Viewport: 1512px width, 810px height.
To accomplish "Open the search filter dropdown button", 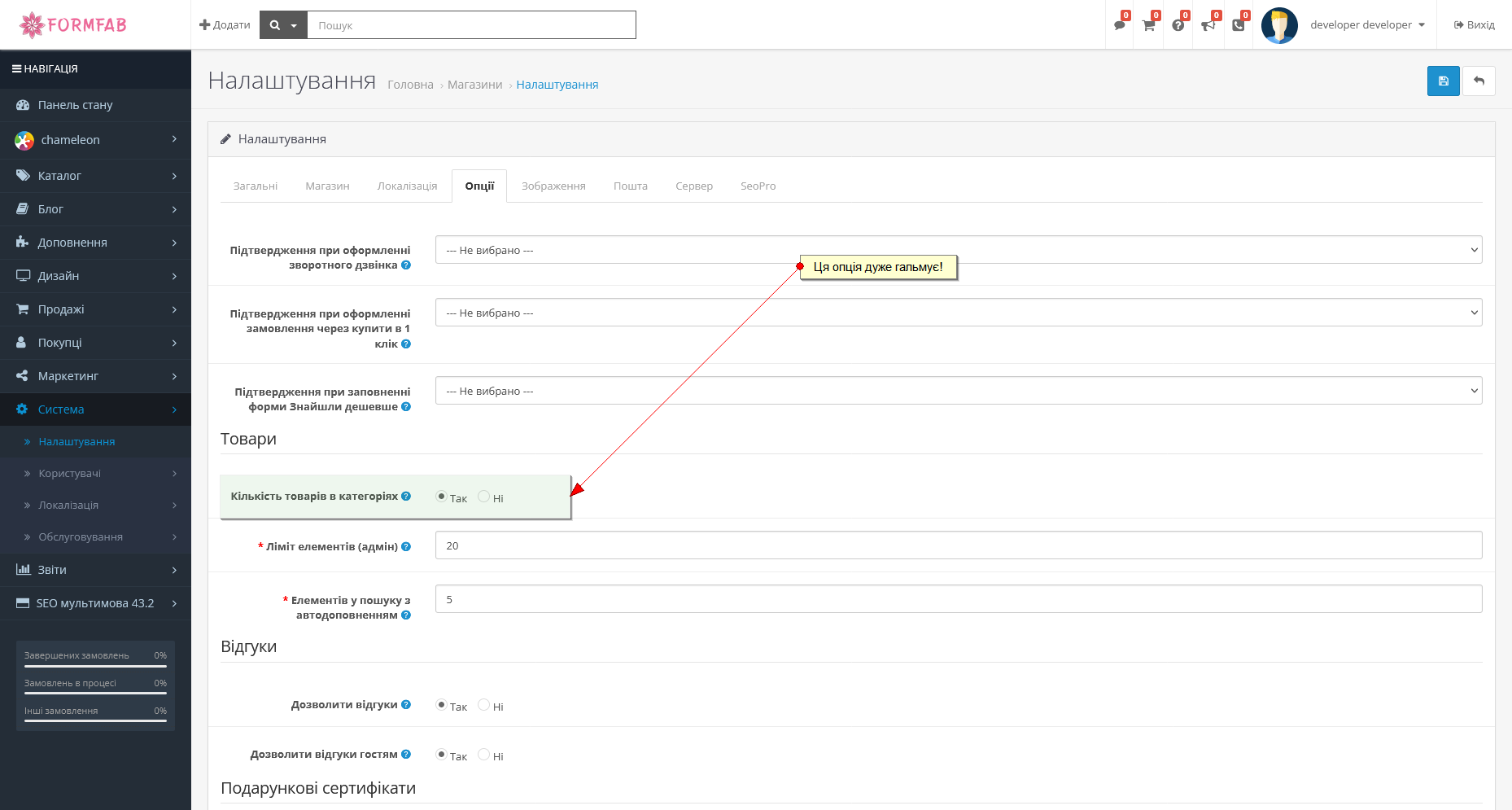I will coord(283,25).
